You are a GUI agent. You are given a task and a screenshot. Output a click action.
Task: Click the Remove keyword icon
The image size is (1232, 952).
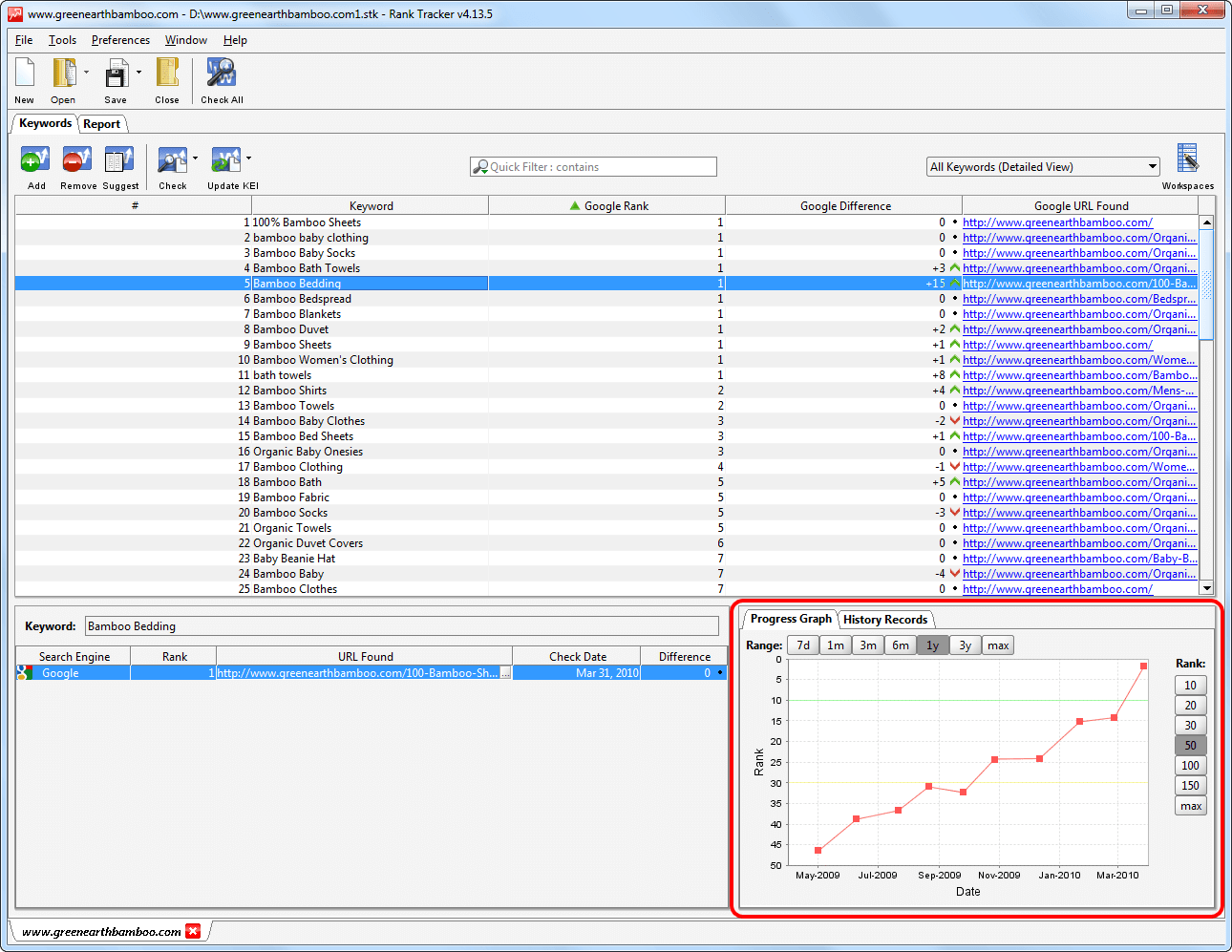pyautogui.click(x=77, y=159)
